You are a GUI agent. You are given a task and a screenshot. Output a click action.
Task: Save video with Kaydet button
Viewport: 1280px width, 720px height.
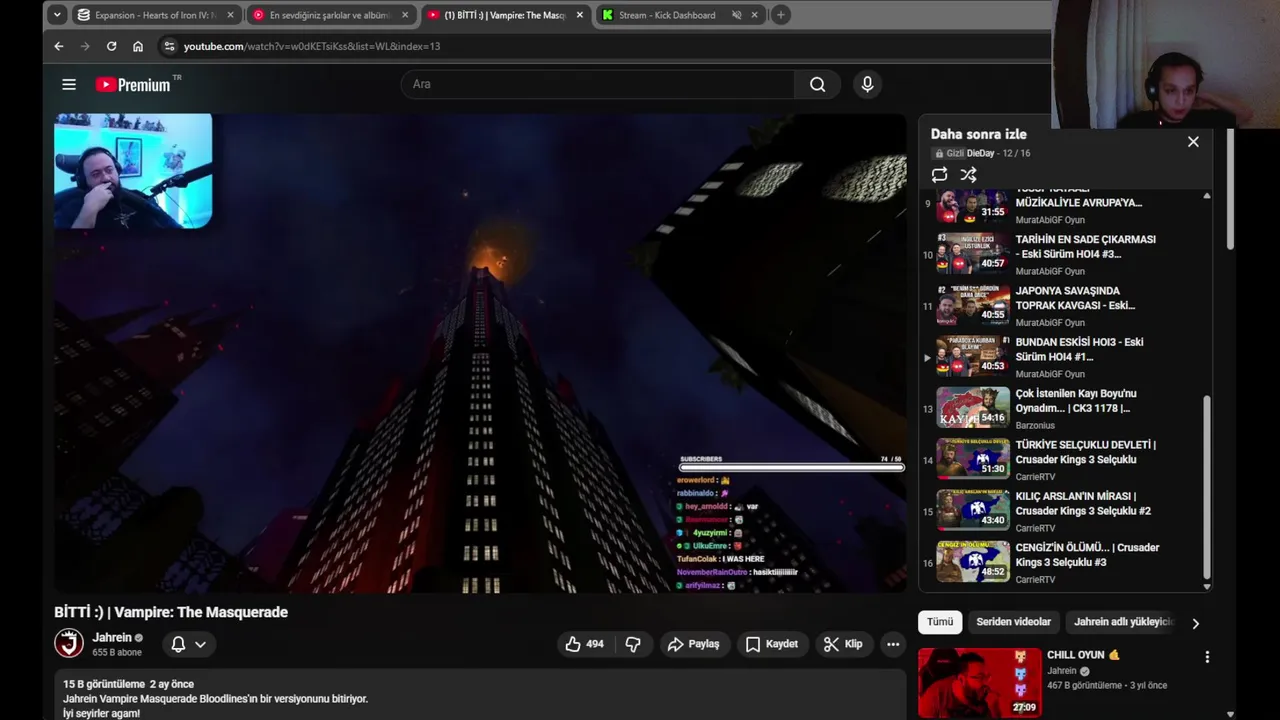772,644
